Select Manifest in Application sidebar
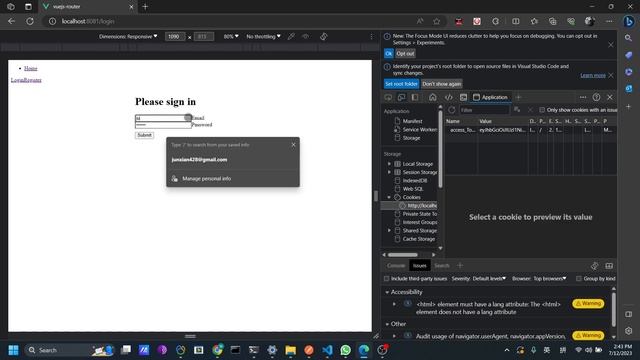This screenshot has width=640, height=360. point(412,121)
